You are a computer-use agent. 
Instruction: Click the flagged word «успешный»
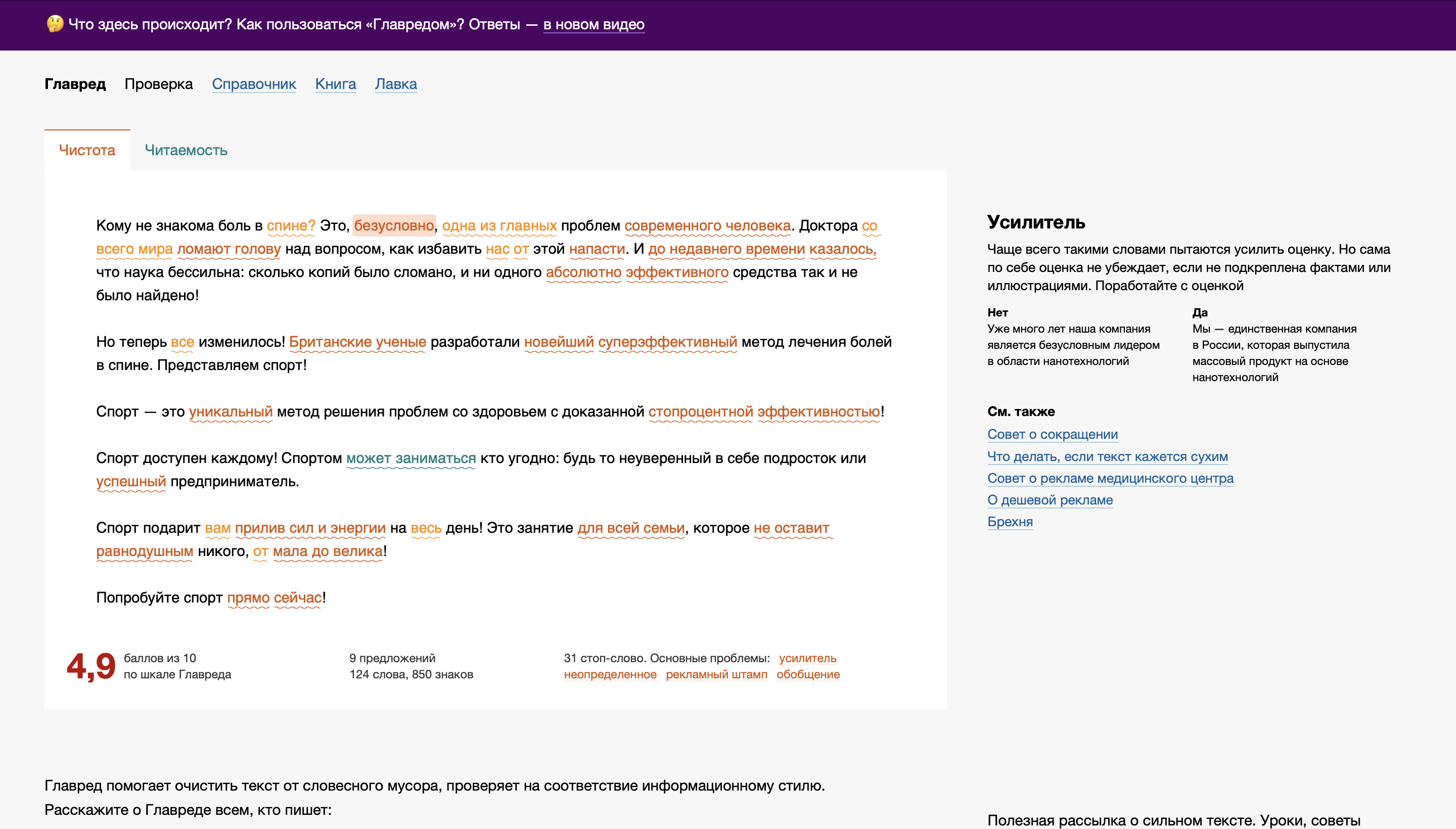coord(131,482)
